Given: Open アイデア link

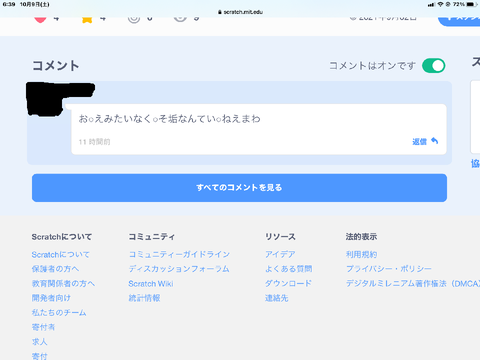Looking at the screenshot, I should pyautogui.click(x=280, y=255).
